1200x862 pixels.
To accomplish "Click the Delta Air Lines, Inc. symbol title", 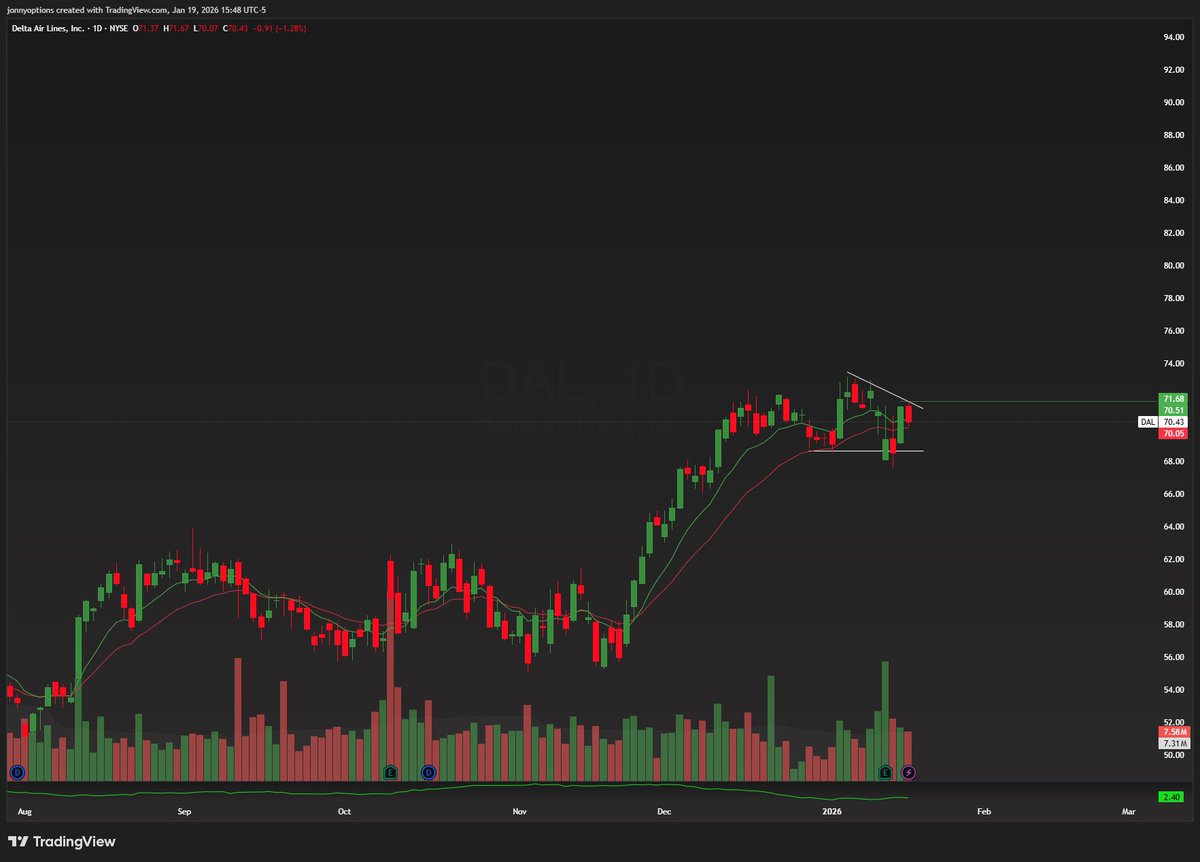I will point(46,28).
